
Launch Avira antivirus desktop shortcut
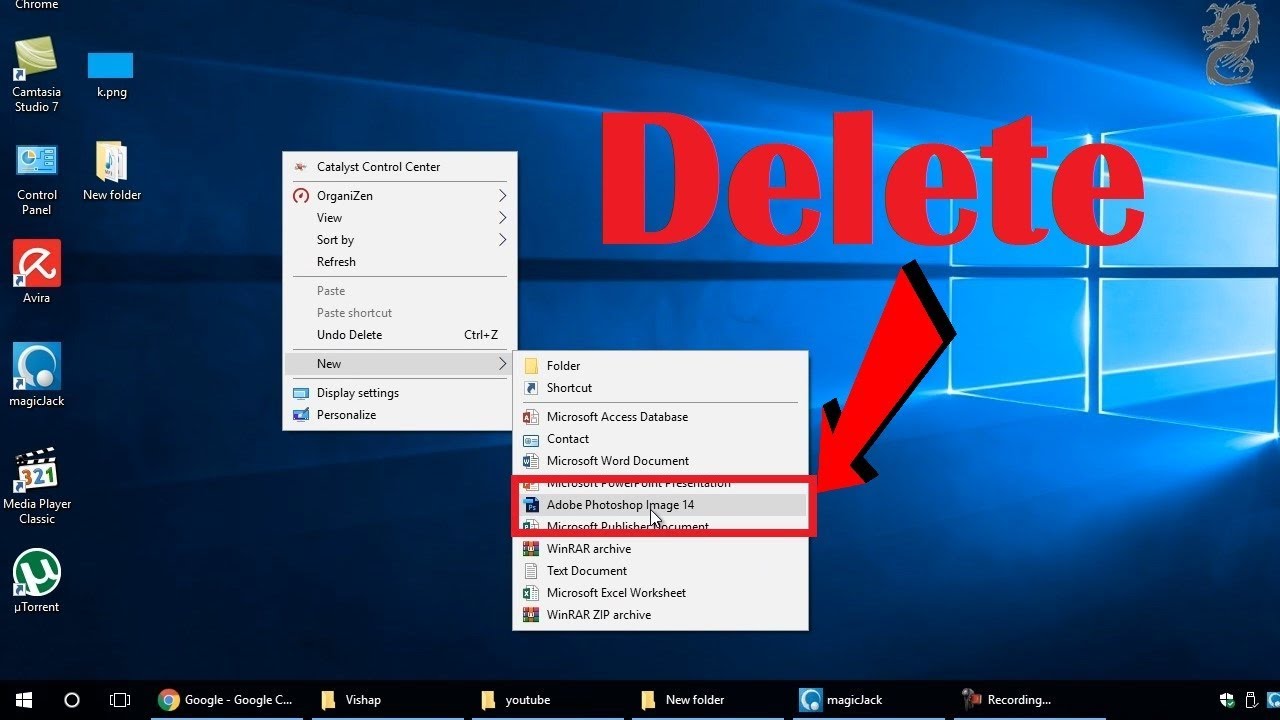[x=37, y=272]
